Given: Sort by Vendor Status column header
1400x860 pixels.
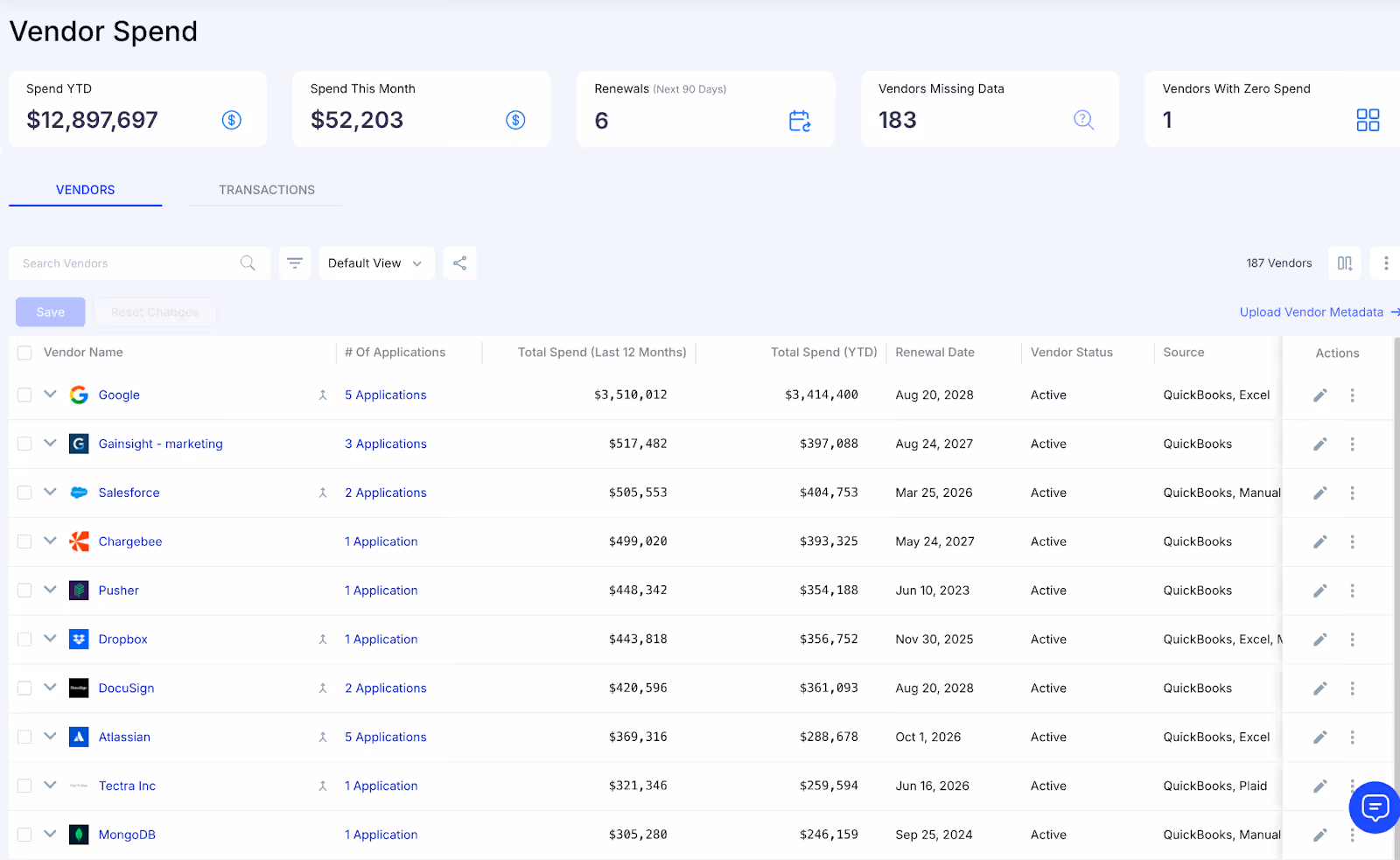Looking at the screenshot, I should [x=1072, y=353].
